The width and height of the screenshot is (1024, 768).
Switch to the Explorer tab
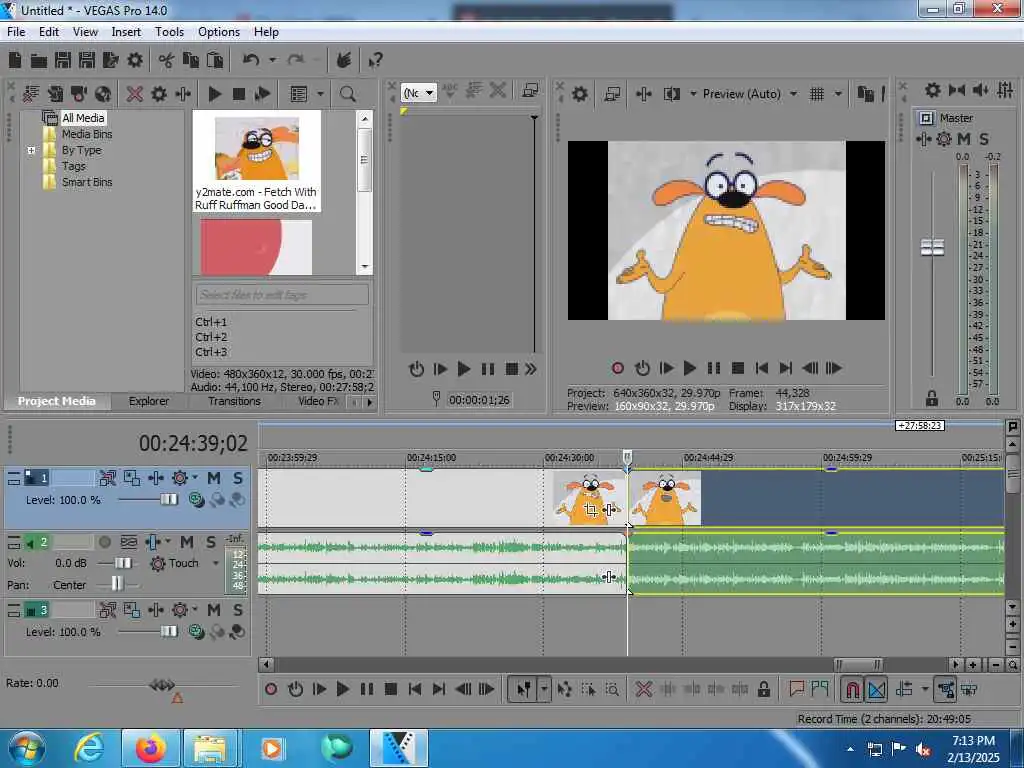[149, 401]
